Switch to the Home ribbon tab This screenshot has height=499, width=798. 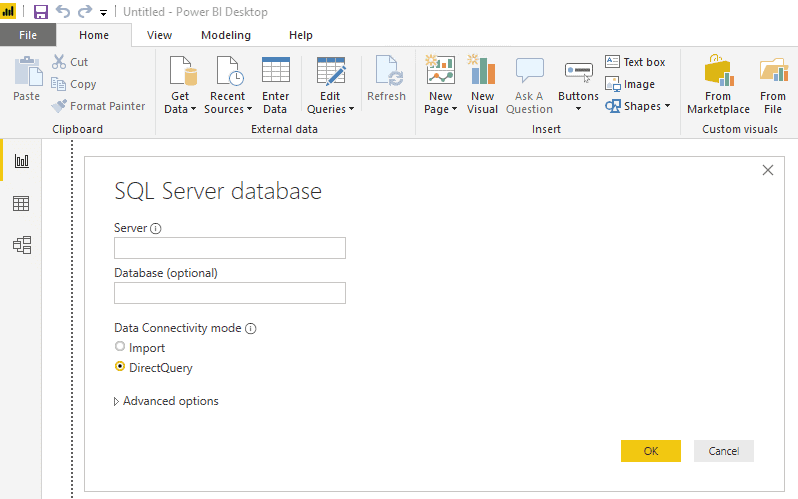click(x=94, y=35)
